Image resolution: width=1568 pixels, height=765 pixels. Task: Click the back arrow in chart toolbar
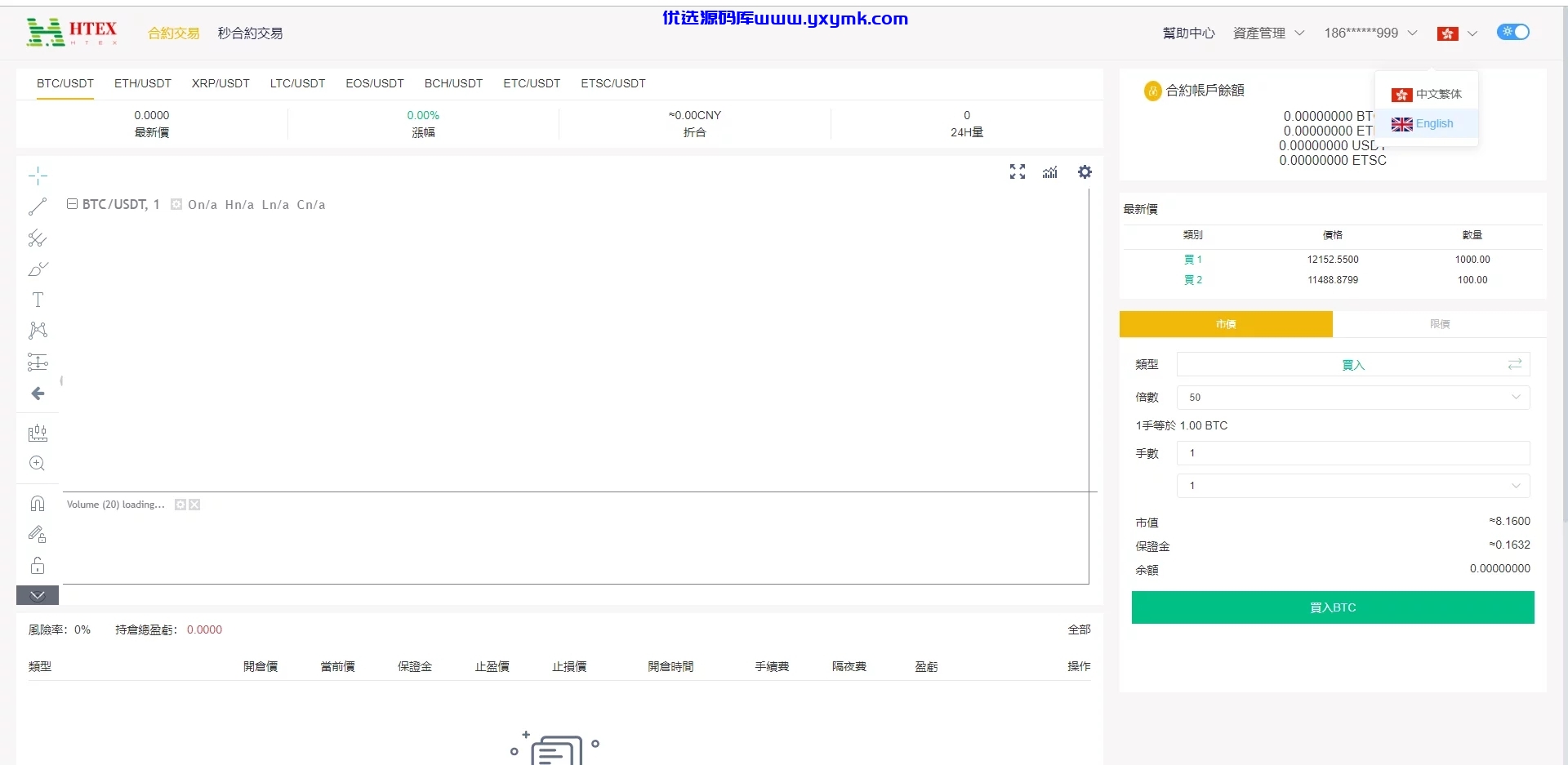[38, 394]
